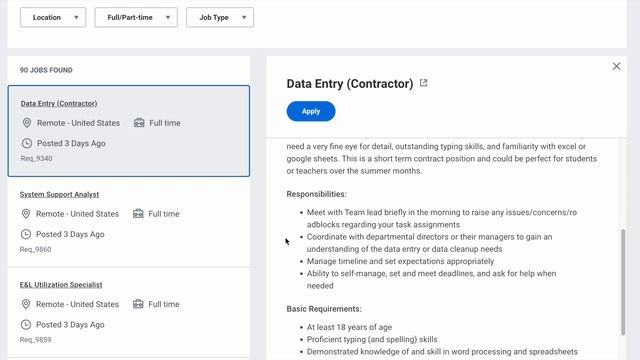Click clock icon for System Support Analyst

point(26,234)
